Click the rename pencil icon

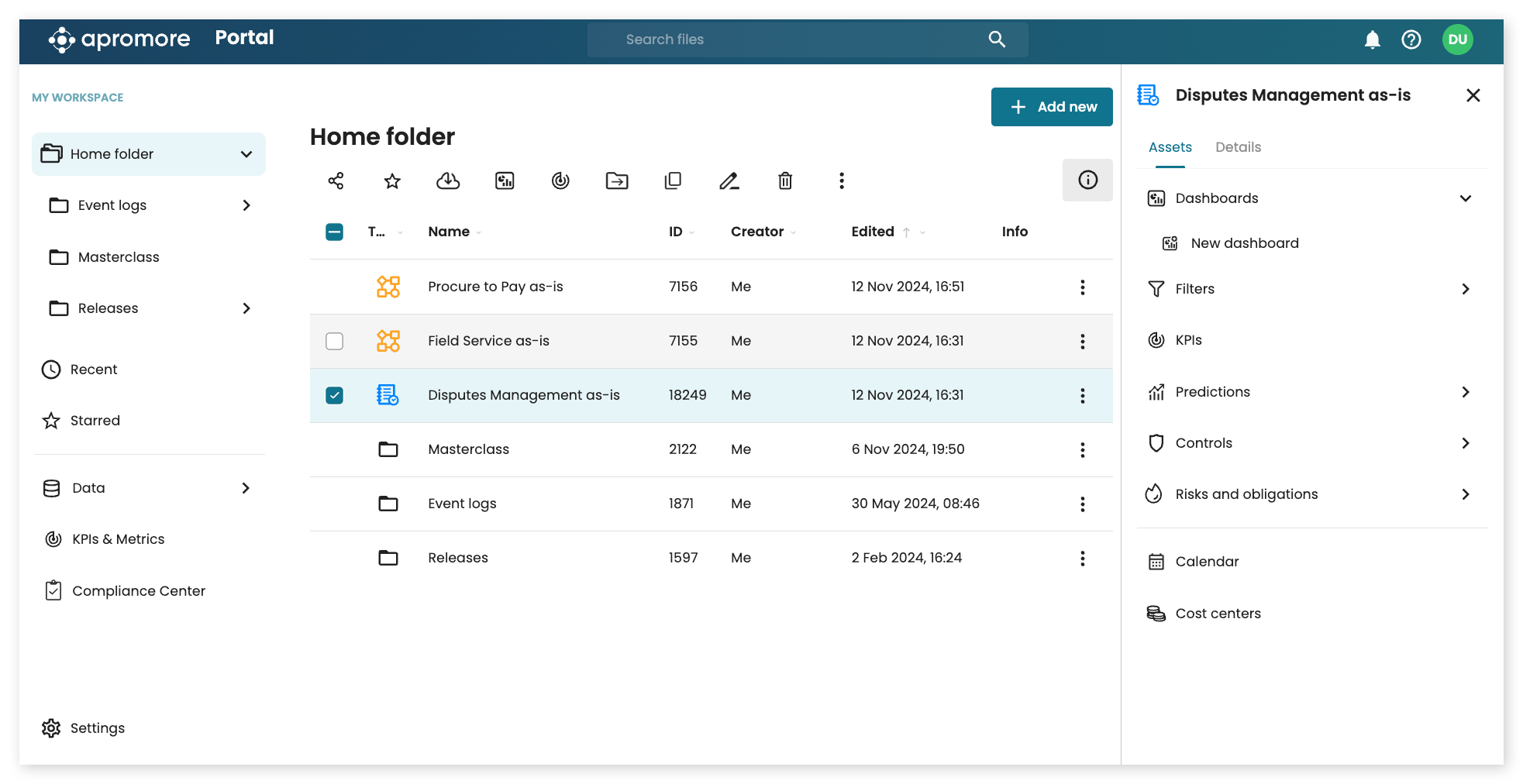coord(729,181)
